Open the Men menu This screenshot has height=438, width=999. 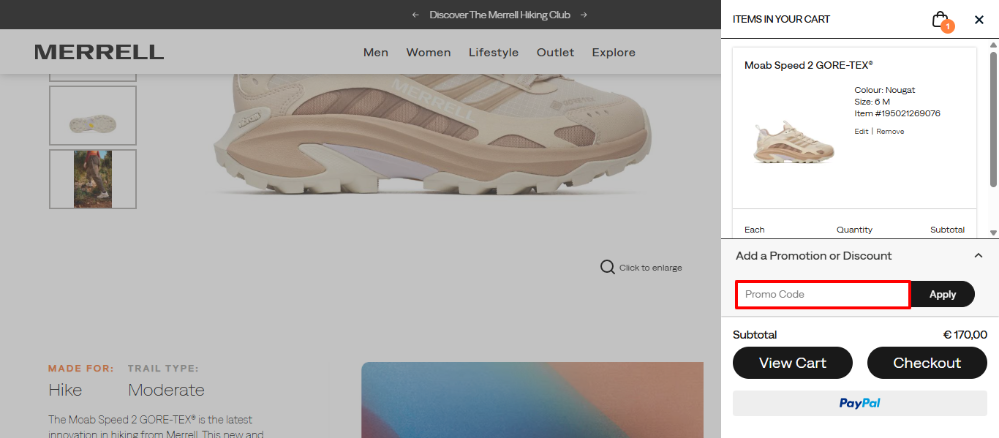[x=376, y=52]
